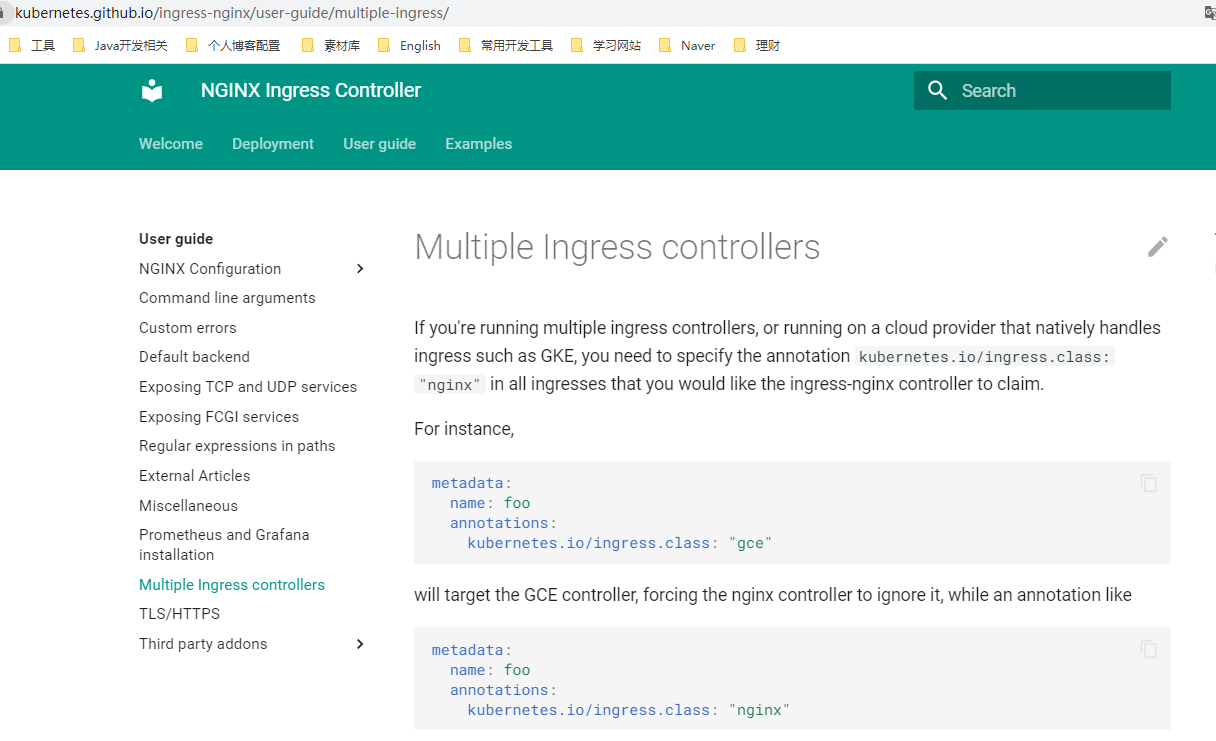Click the search magnifier icon
This screenshot has height=741, width=1216.
click(937, 90)
